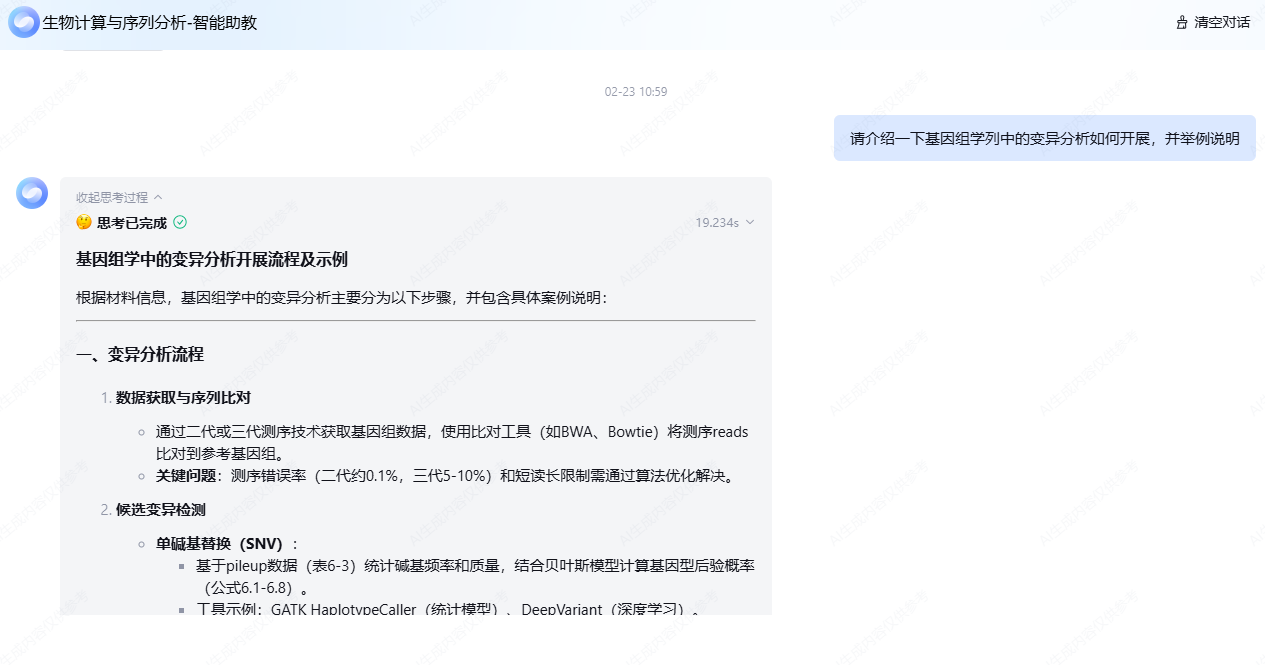The width and height of the screenshot is (1265, 665).
Task: Click the green checkmark after 思考已完成
Action: [180, 222]
